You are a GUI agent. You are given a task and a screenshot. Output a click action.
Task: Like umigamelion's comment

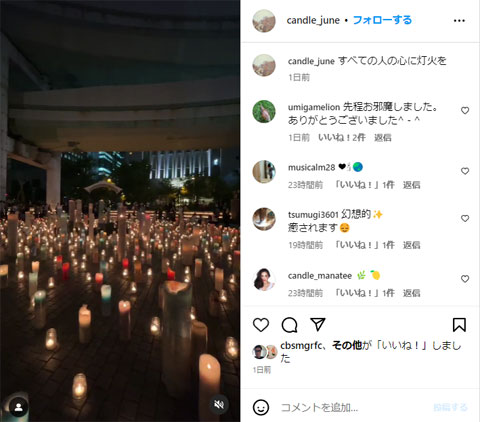coord(465,110)
